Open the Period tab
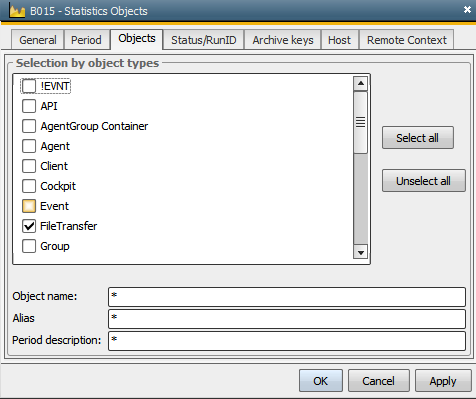 [x=86, y=40]
